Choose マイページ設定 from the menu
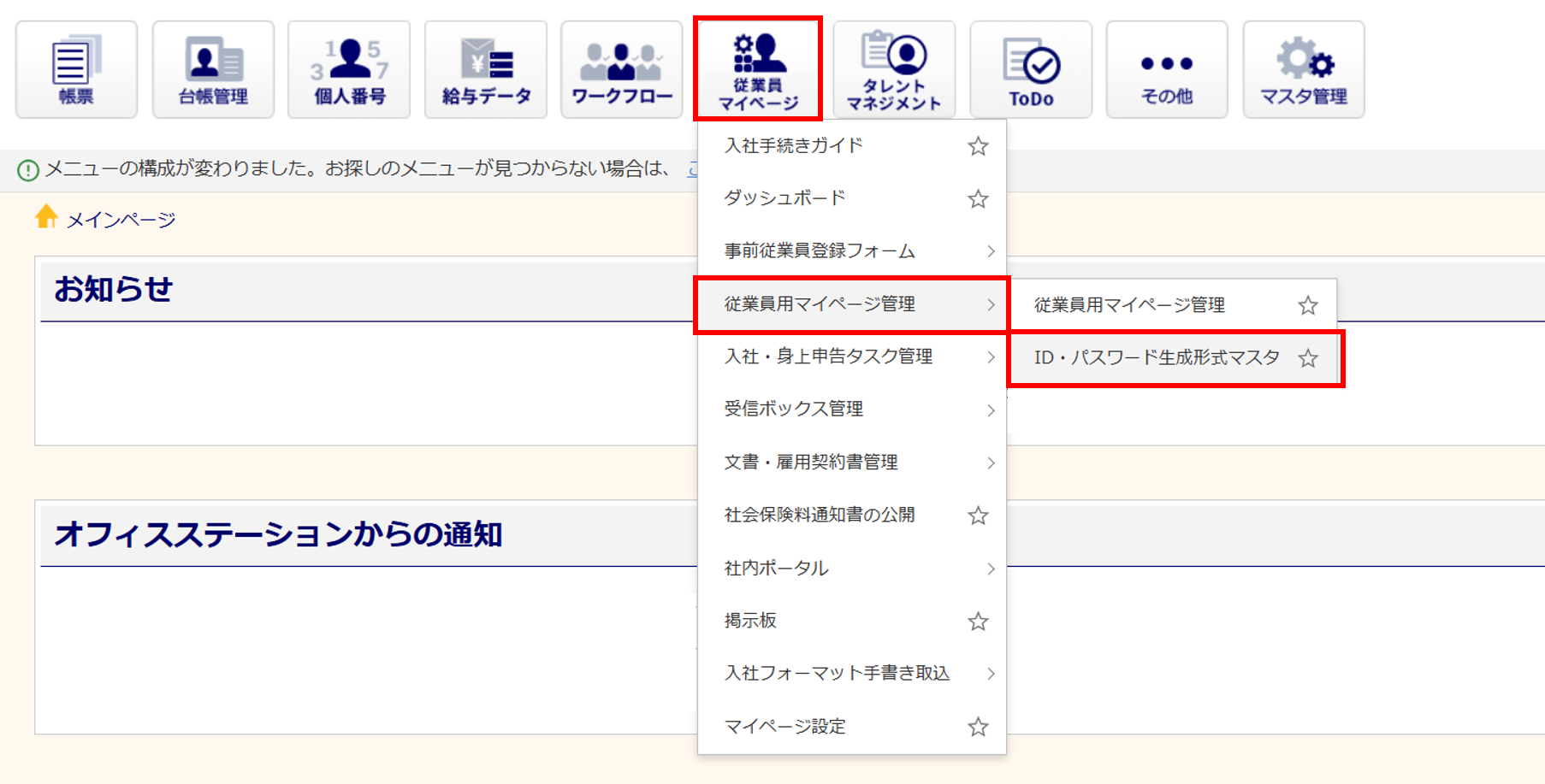 point(784,727)
